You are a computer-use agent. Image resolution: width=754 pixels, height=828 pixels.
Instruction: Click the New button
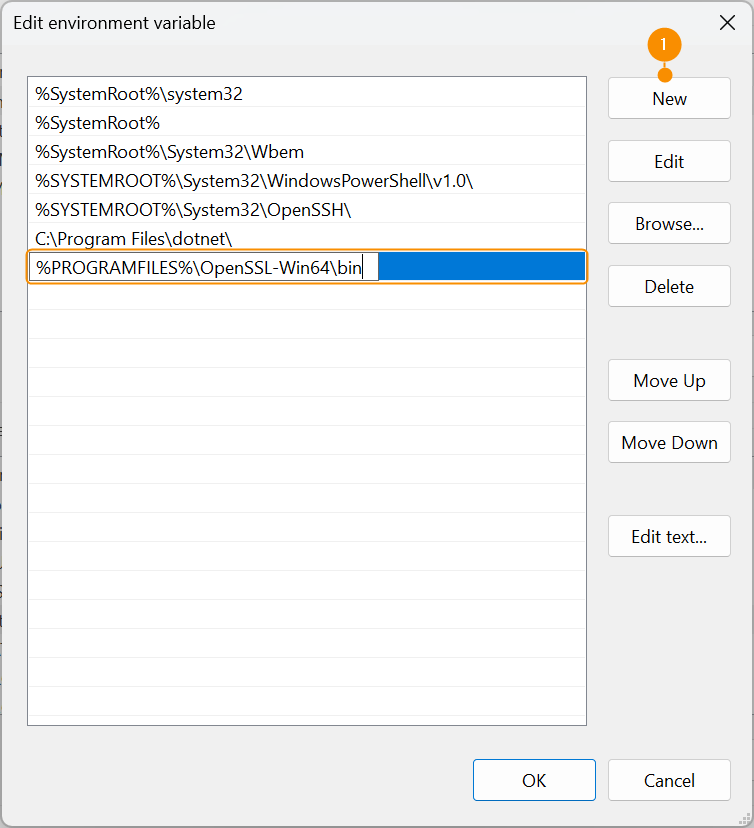click(669, 98)
